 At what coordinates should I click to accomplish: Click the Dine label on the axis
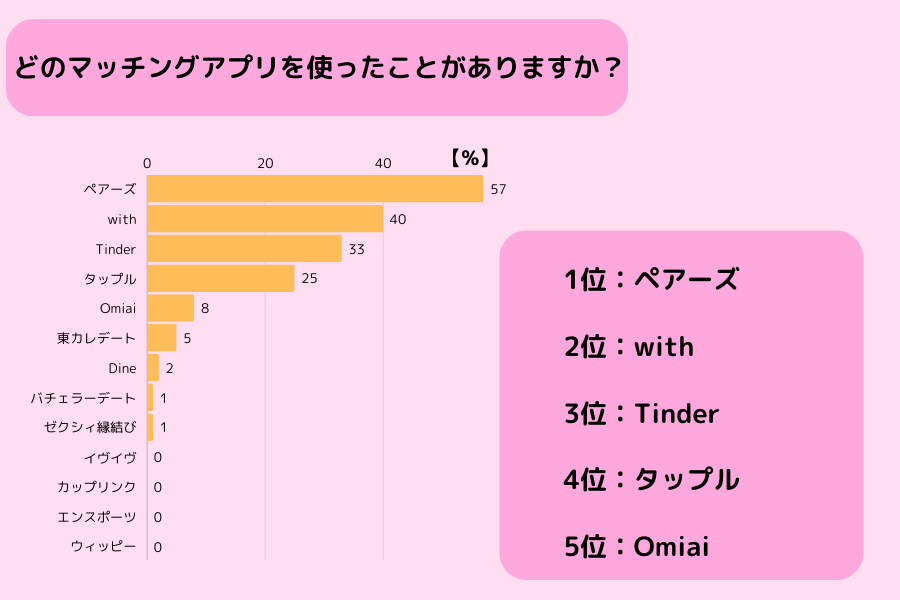pyautogui.click(x=122, y=368)
